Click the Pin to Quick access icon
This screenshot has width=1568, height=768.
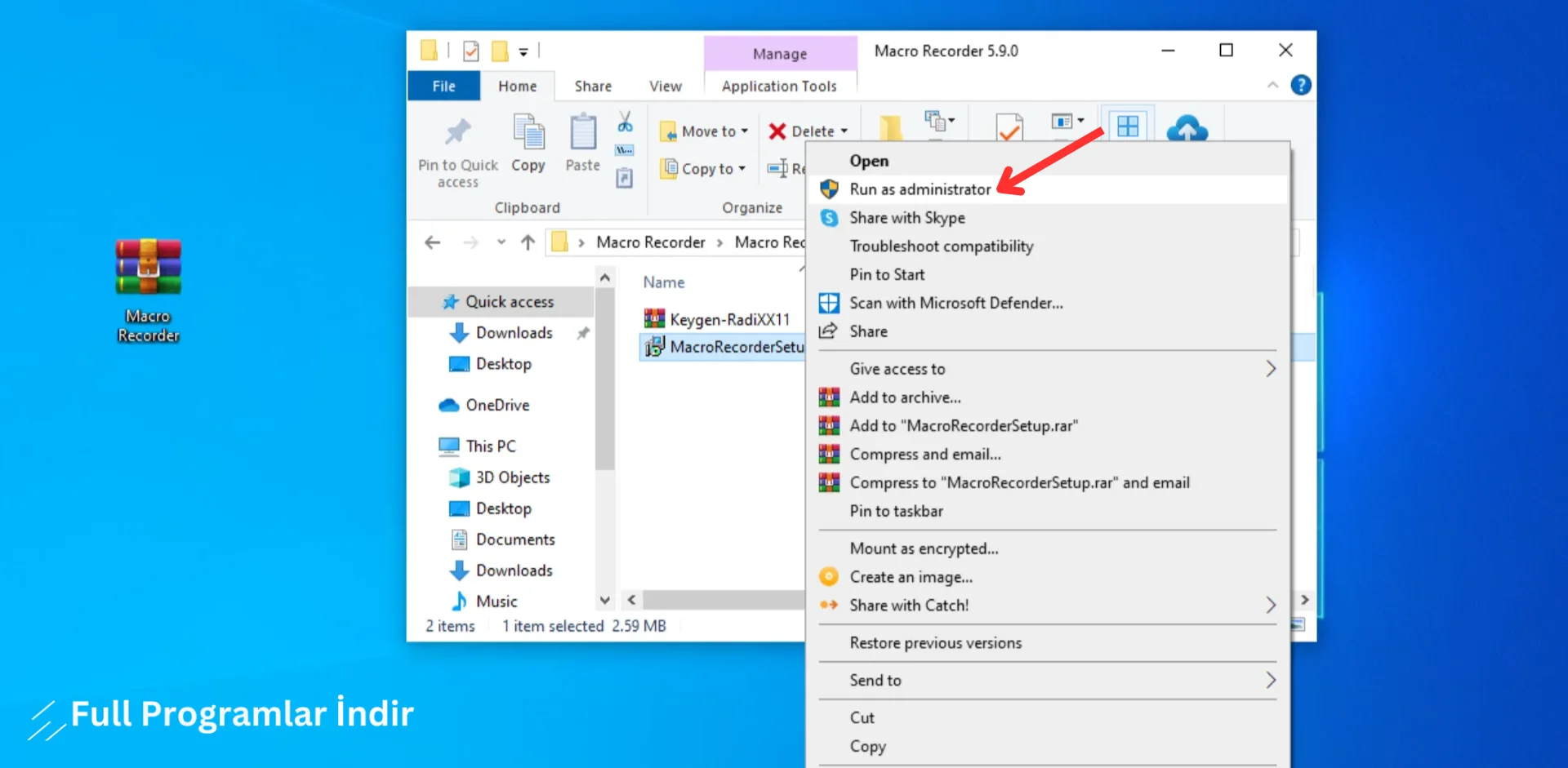[x=457, y=132]
